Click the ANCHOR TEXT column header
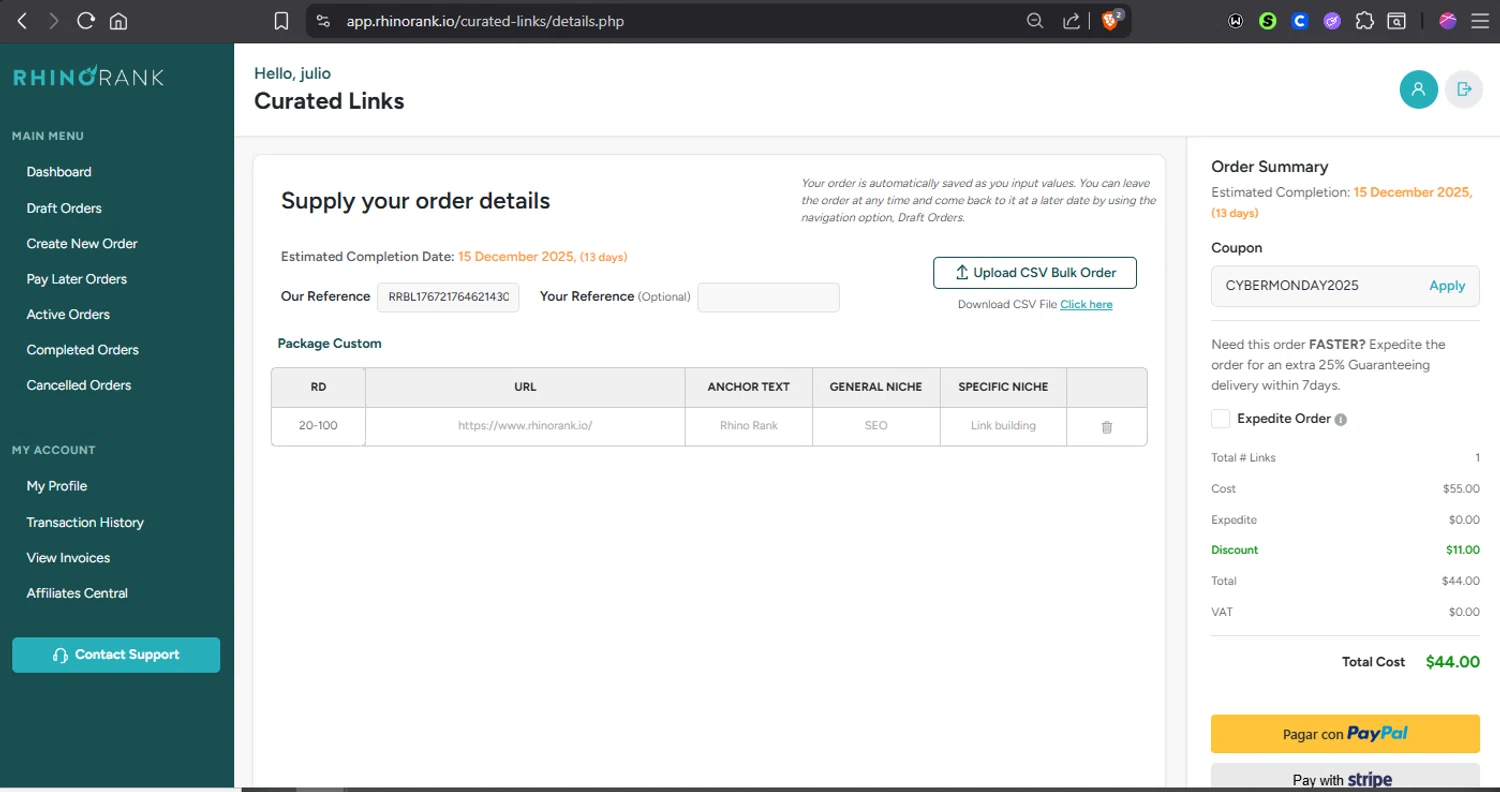 749,387
